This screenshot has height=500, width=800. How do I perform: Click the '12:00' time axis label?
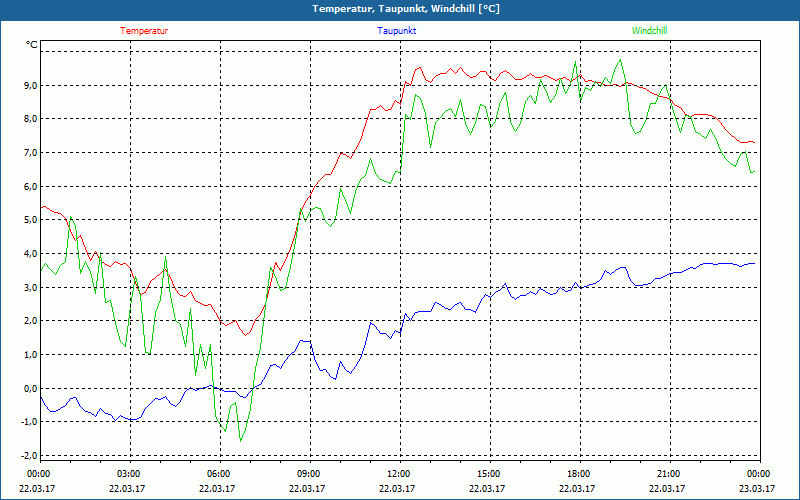tap(398, 474)
